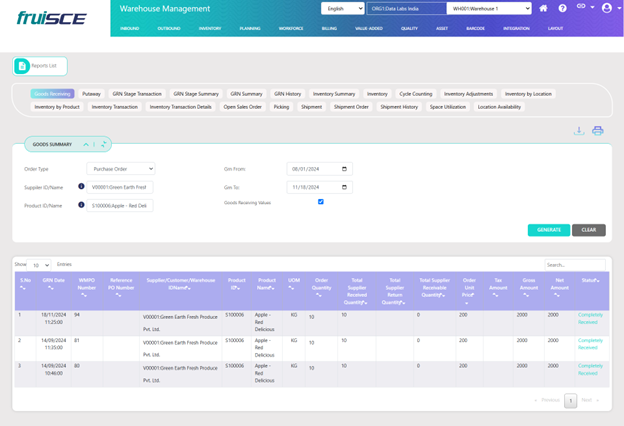The height and width of the screenshot is (426, 624).
Task: Open the Help question mark icon
Action: pos(562,8)
